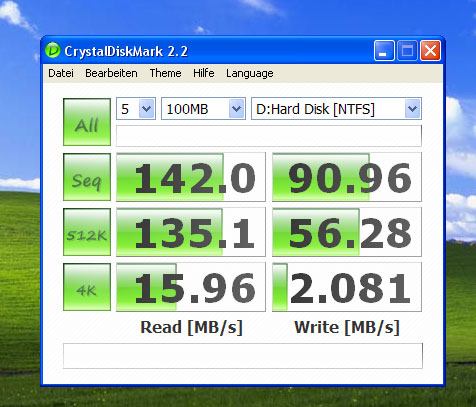This screenshot has height=407, width=476.
Task: Start the 4K benchmark test
Action: pyautogui.click(x=87, y=287)
